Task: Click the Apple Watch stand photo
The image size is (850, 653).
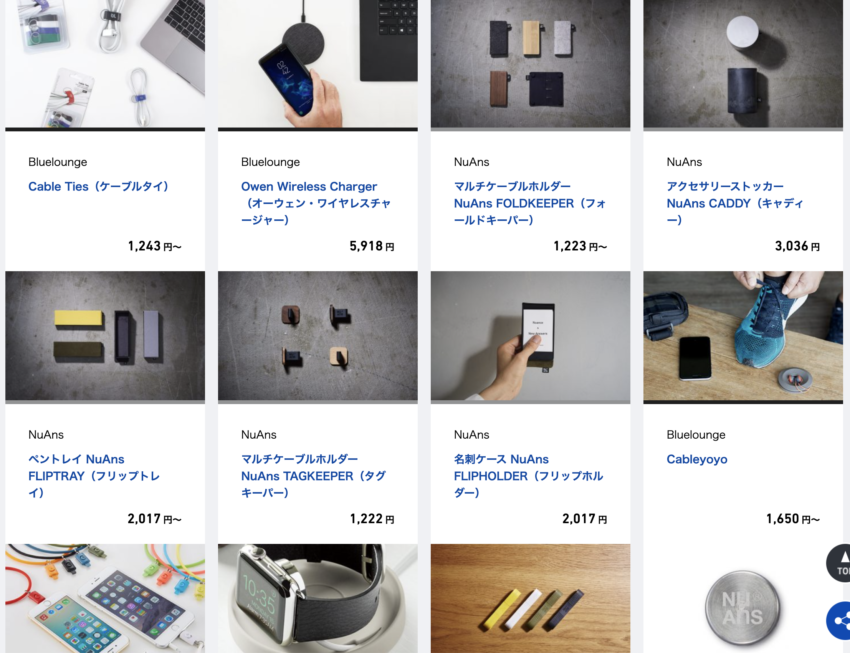Action: [x=318, y=598]
